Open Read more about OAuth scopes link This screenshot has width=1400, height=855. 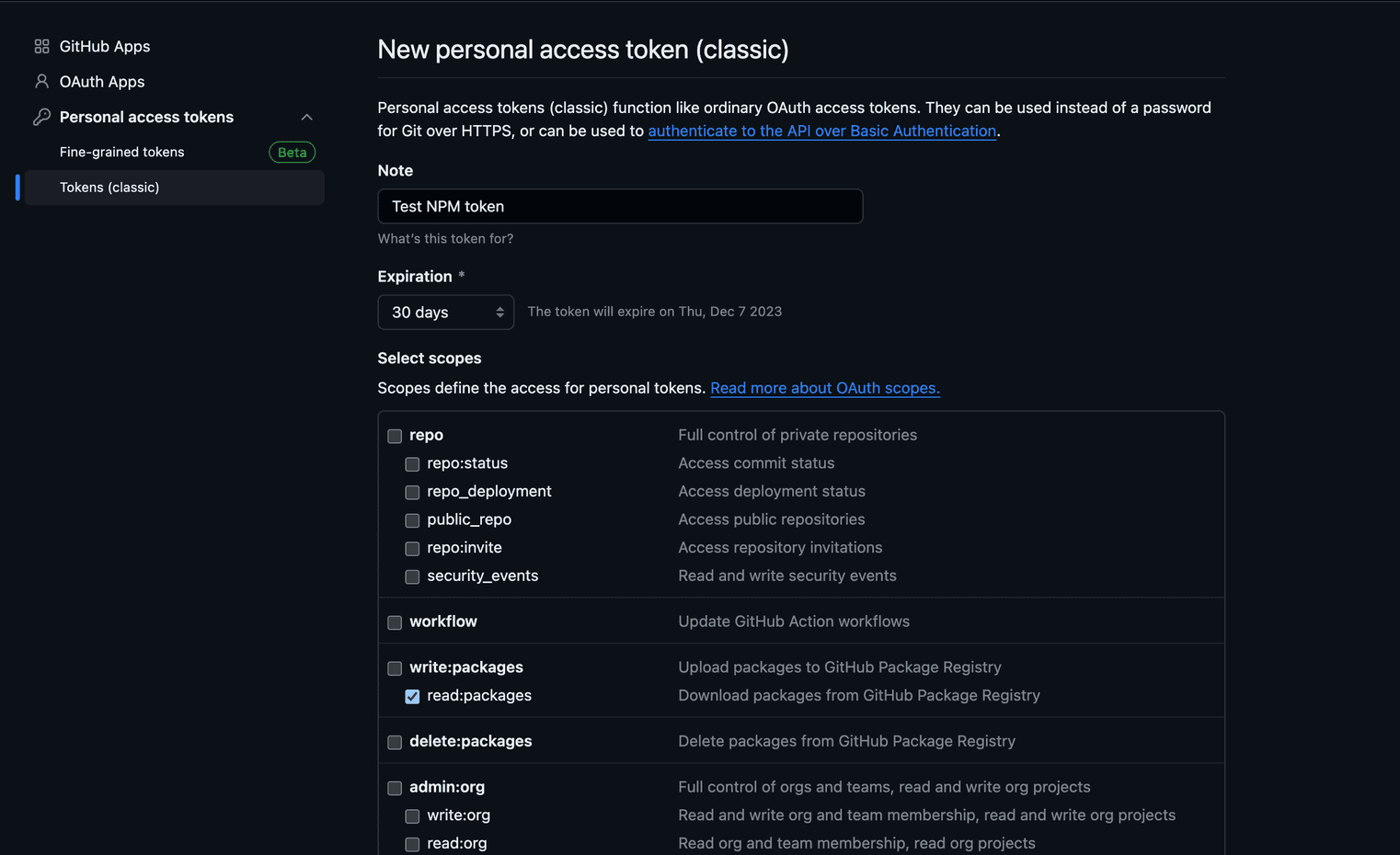click(824, 388)
